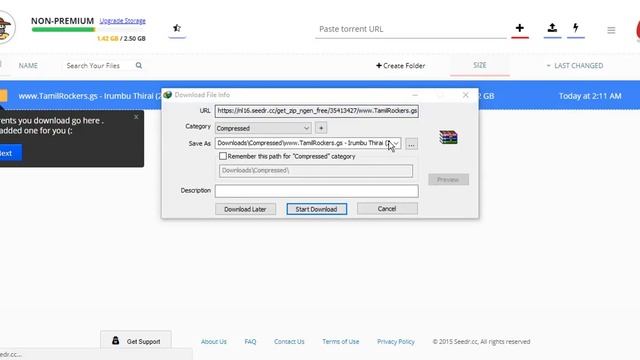Cancel the download dialog
Image resolution: width=640 pixels, height=360 pixels.
387,209
